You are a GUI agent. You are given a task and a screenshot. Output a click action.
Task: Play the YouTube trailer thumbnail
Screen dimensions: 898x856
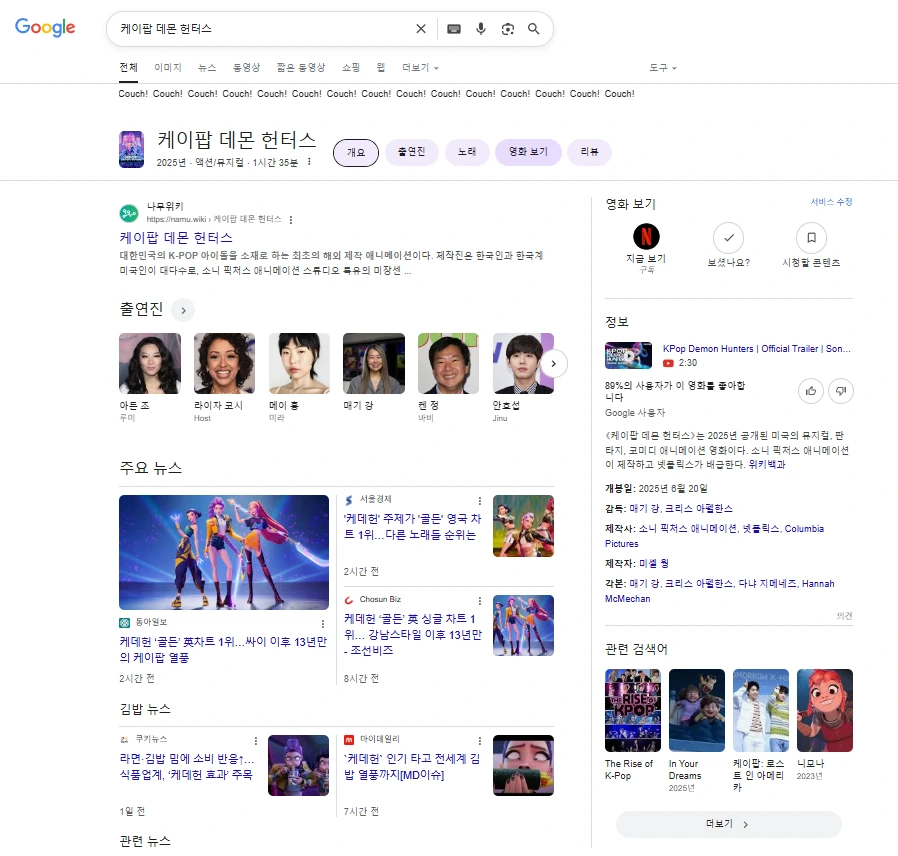tap(628, 355)
